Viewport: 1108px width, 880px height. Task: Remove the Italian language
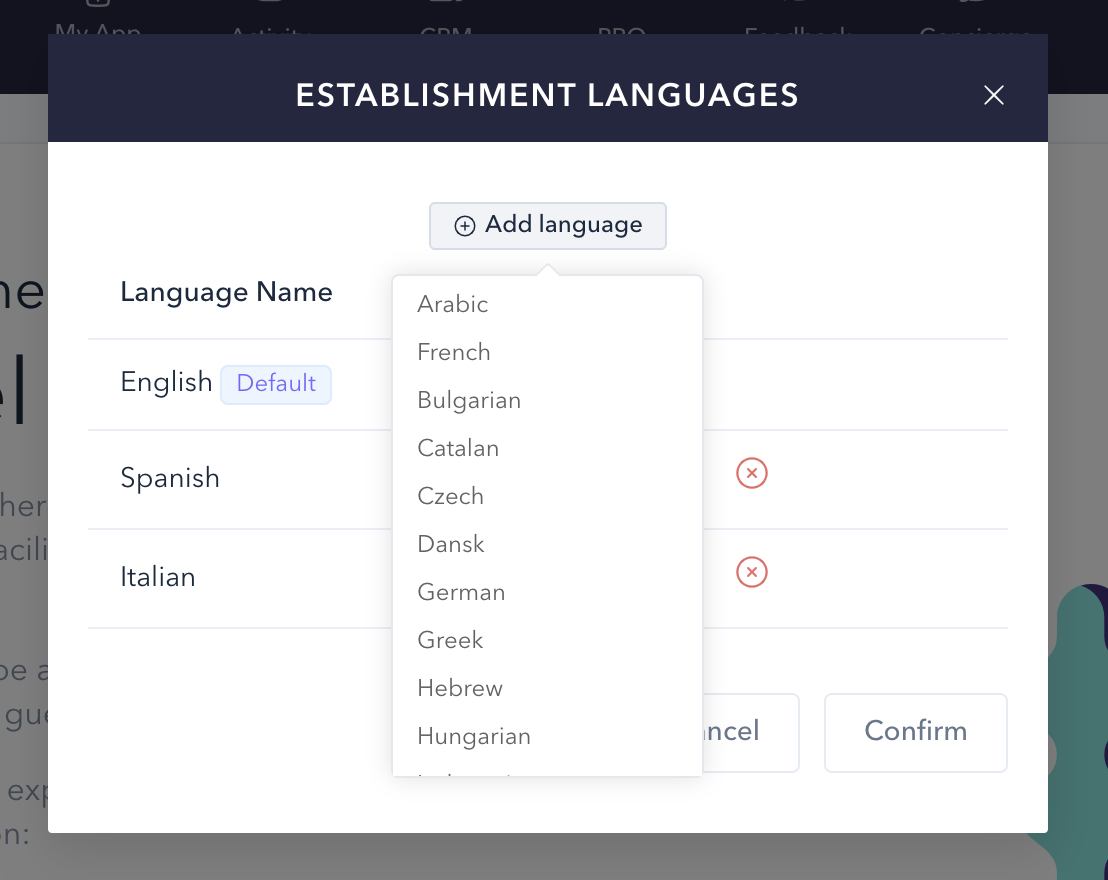(x=752, y=572)
